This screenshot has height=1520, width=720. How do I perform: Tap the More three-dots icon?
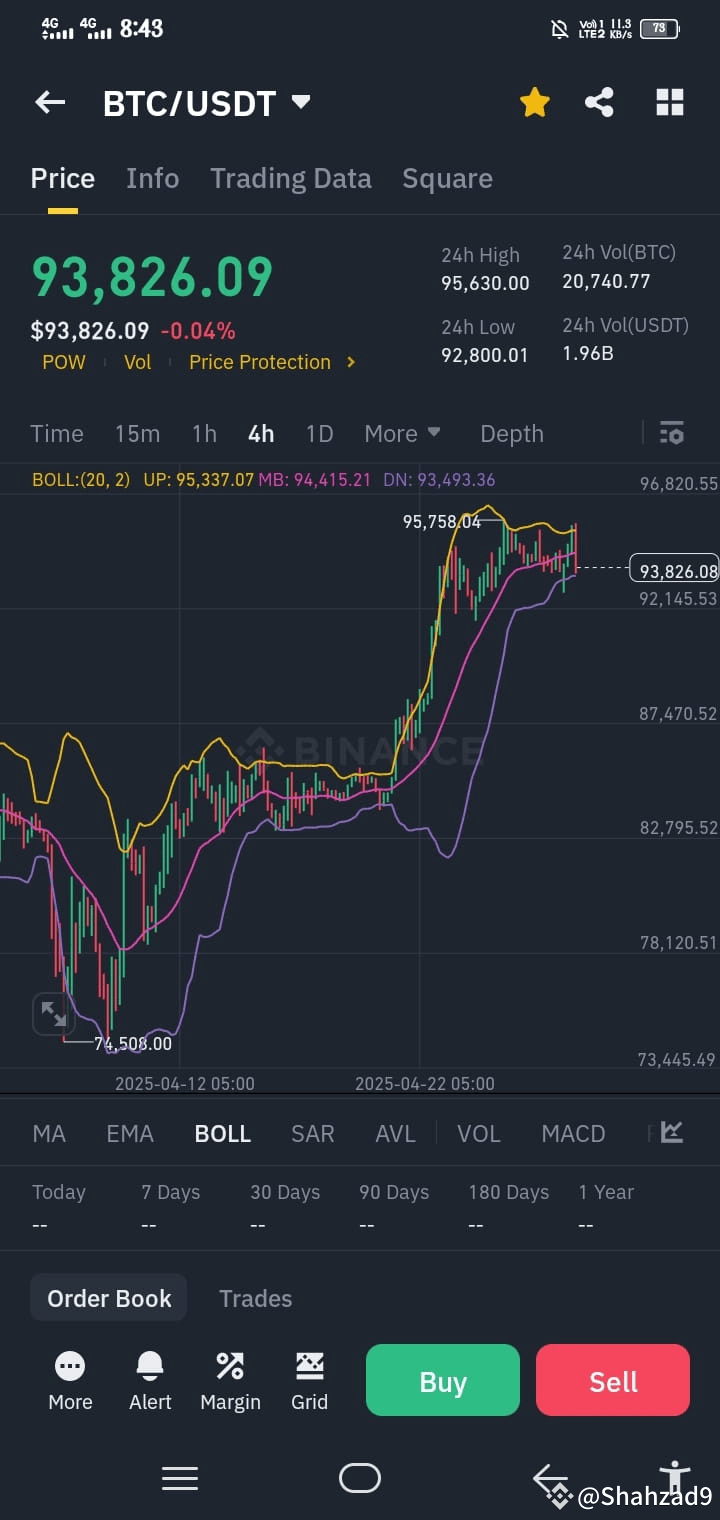pos(70,1365)
